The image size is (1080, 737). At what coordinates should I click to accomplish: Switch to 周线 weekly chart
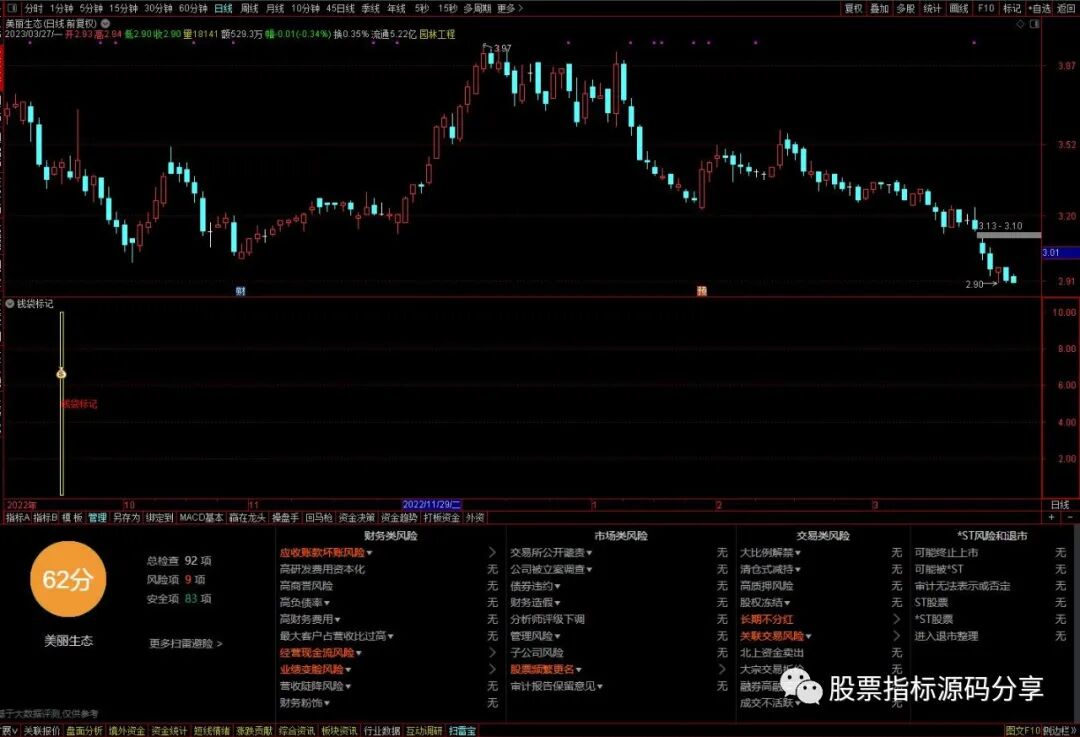click(x=249, y=8)
